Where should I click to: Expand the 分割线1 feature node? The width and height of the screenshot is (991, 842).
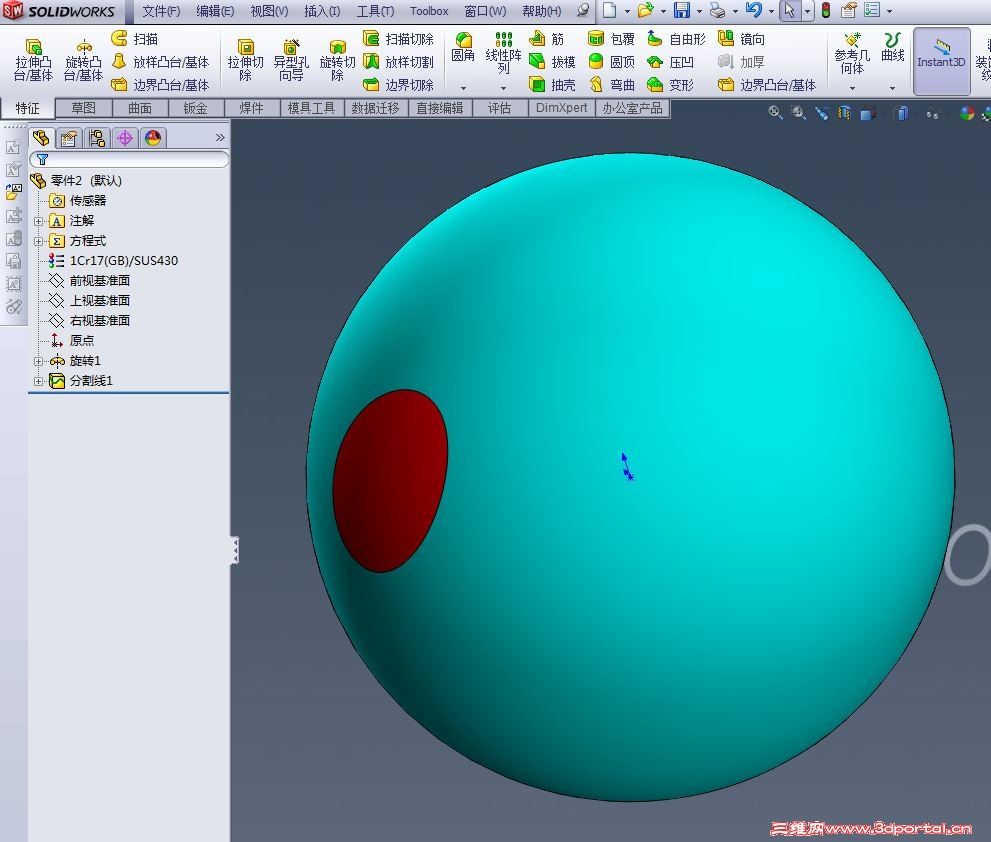coord(39,382)
